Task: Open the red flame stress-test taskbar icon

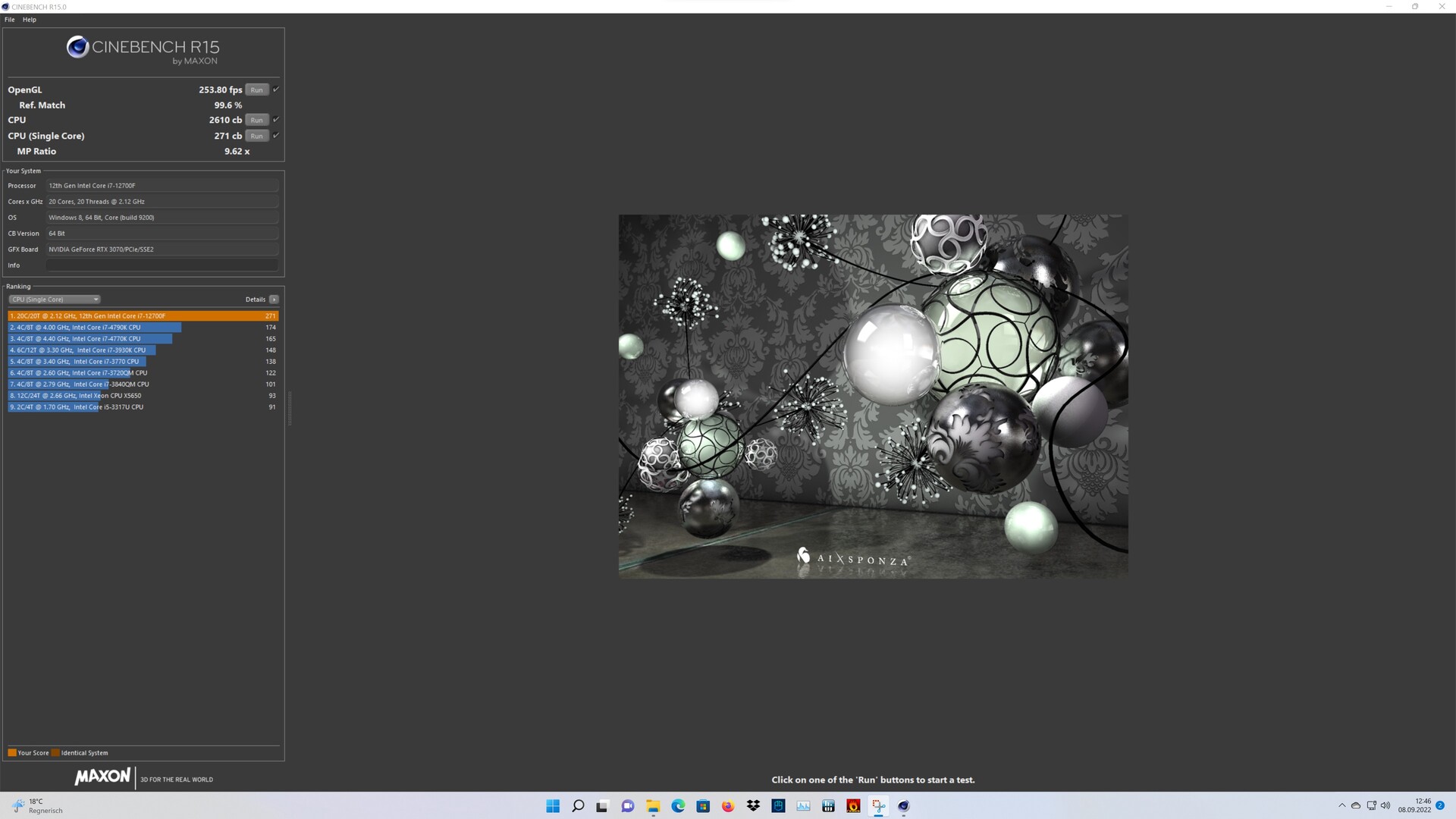Action: [853, 806]
